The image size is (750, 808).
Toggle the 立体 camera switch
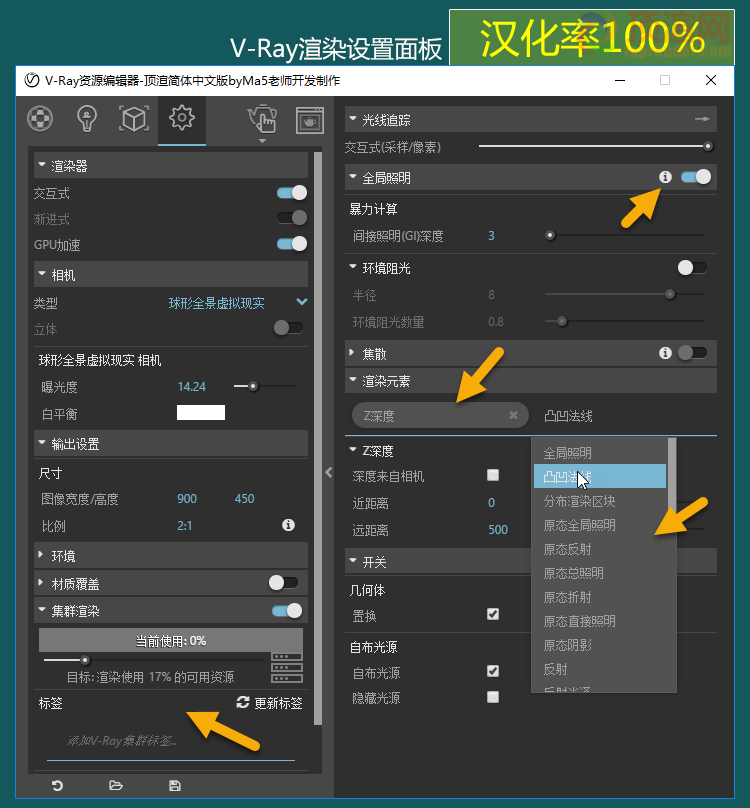coord(288,328)
